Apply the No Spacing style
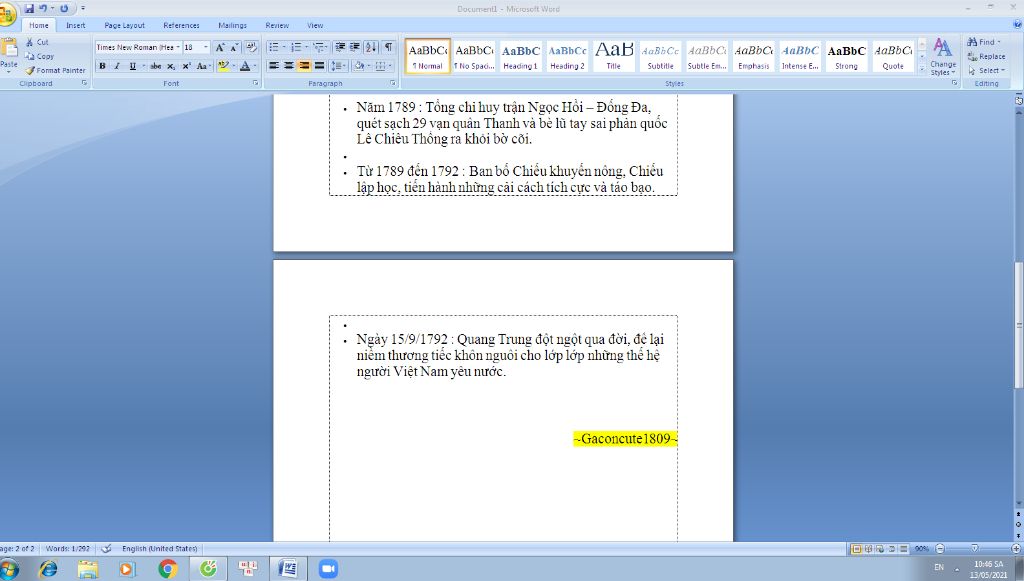This screenshot has width=1024, height=581. click(474, 56)
